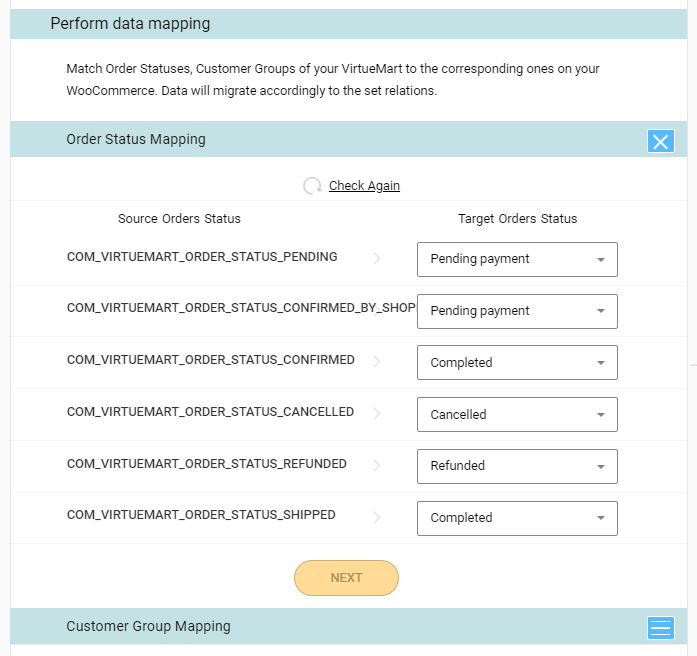Click the arrow chevron next to STATUS_SHIPPED
Viewport: 697px width, 656px height.
[x=377, y=517]
